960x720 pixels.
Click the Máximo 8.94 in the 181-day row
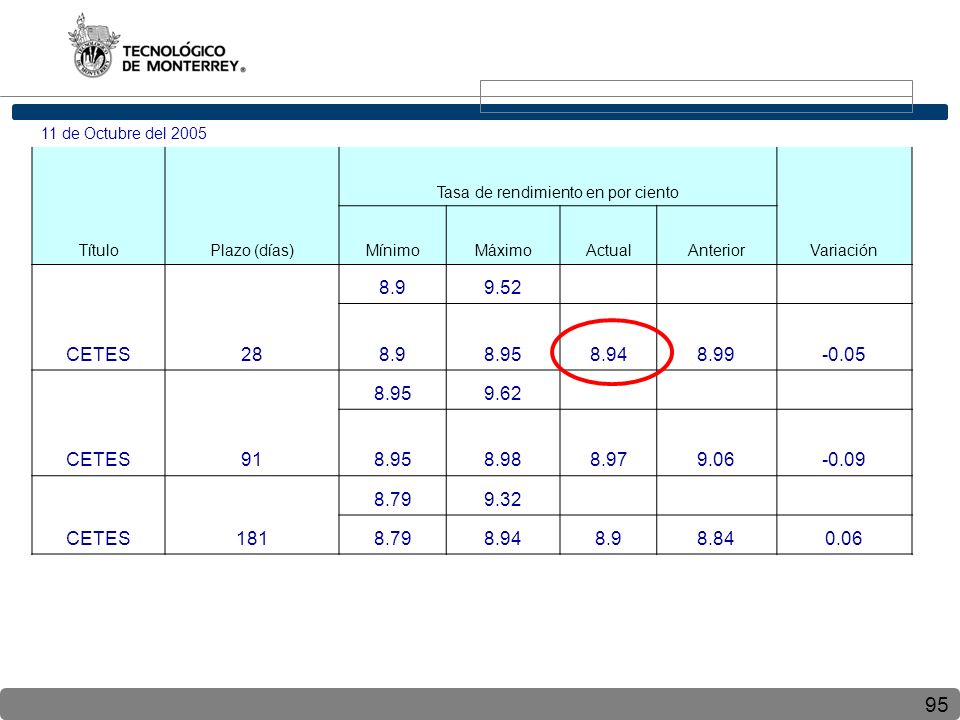502,538
